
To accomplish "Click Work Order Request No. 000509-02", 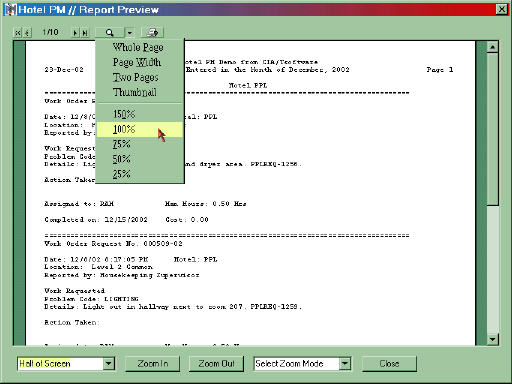I will pos(114,244).
